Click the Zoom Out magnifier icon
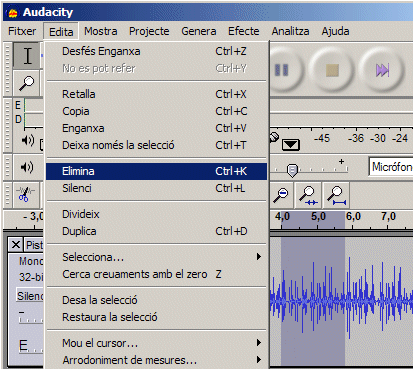The image size is (413, 369). click(x=281, y=195)
